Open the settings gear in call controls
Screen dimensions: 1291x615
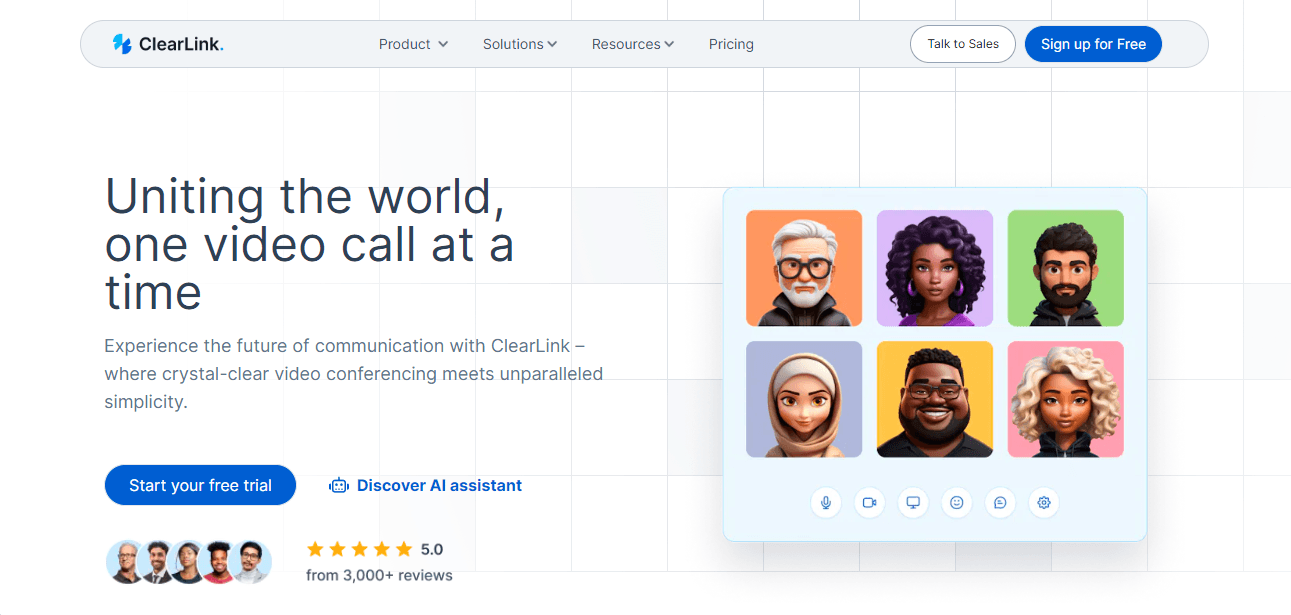[1044, 503]
